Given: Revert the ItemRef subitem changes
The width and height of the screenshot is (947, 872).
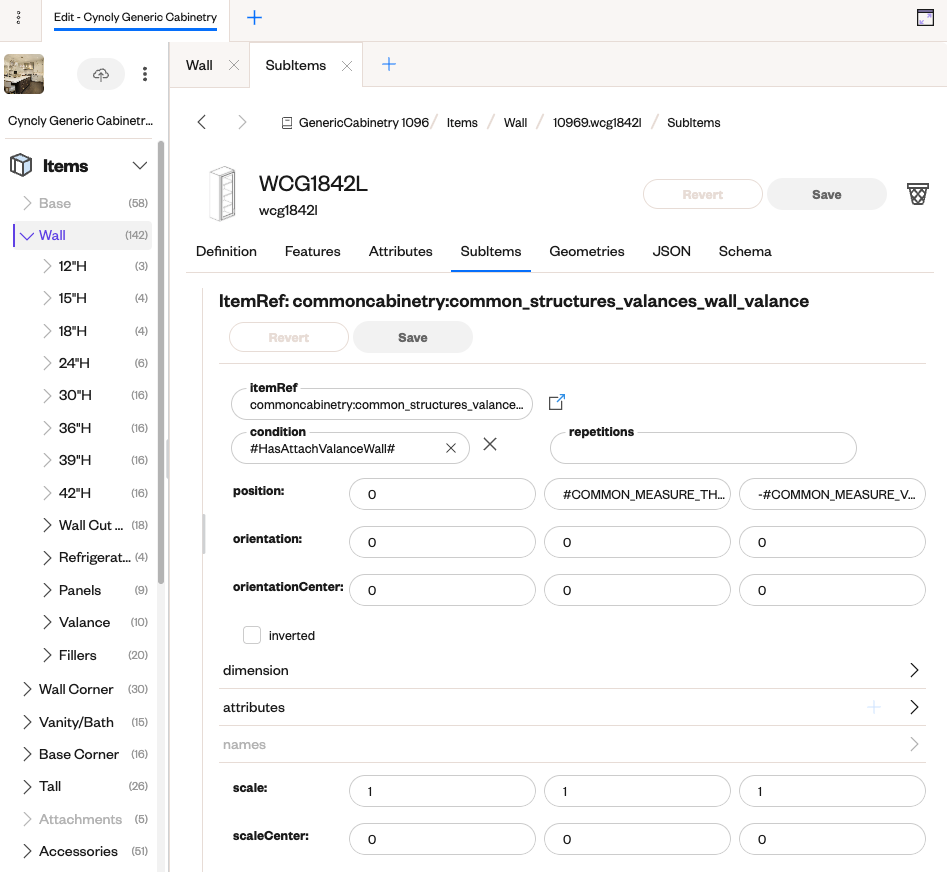Looking at the screenshot, I should coord(289,338).
